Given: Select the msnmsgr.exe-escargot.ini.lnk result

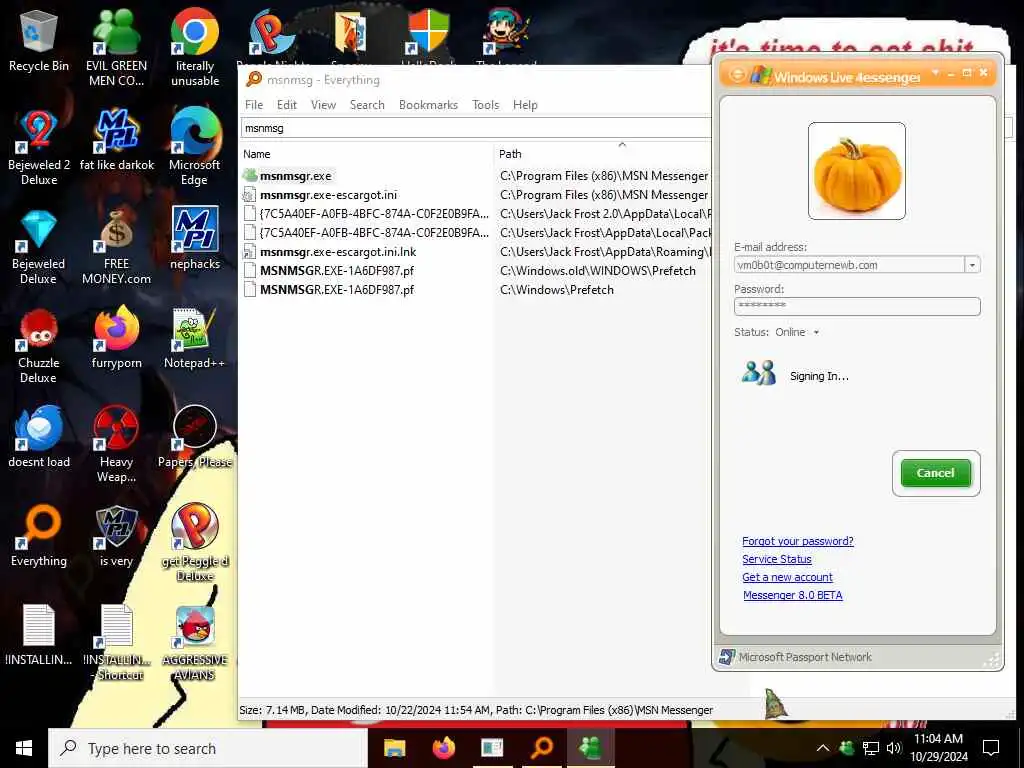Looking at the screenshot, I should 475,251.
